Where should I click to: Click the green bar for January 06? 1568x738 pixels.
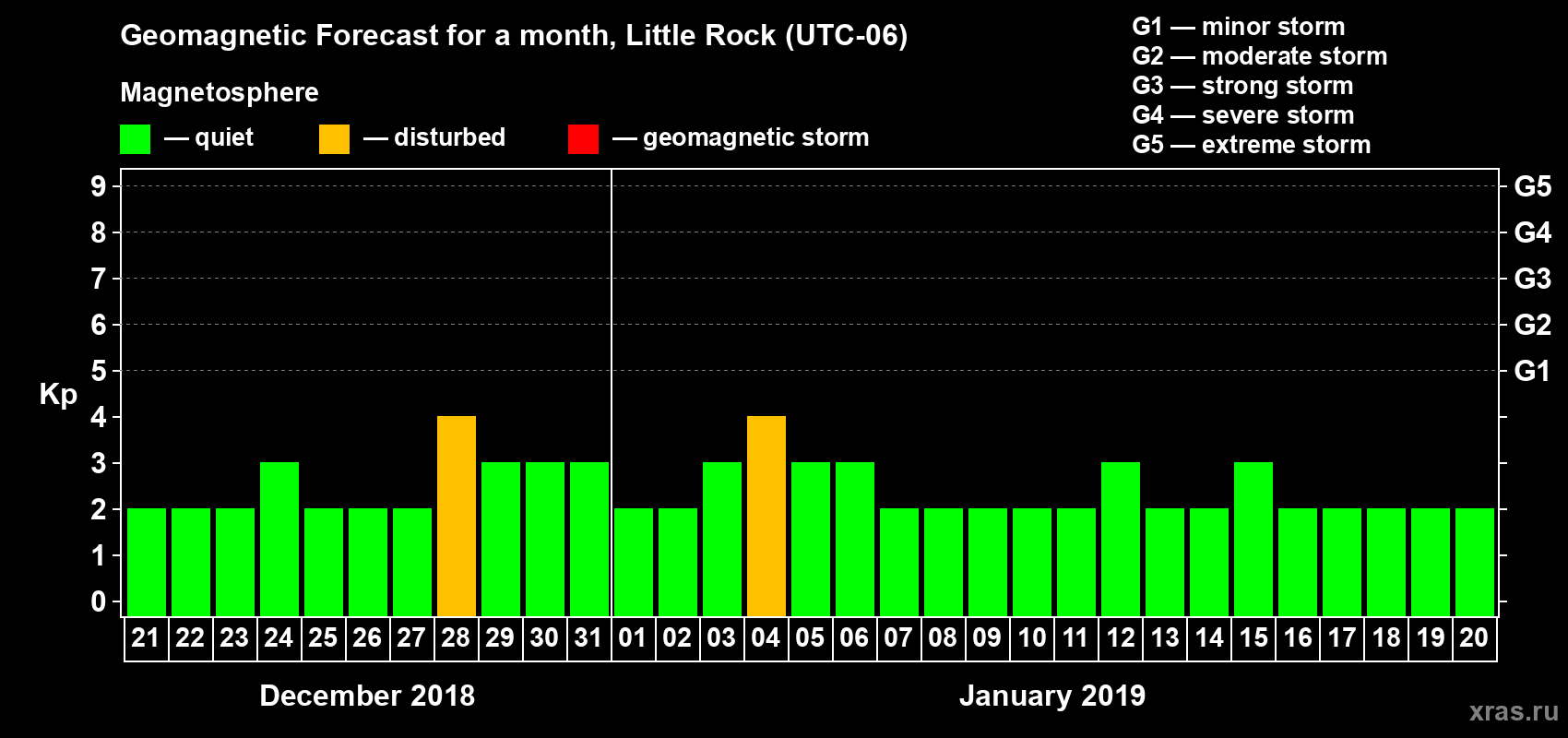click(855, 539)
